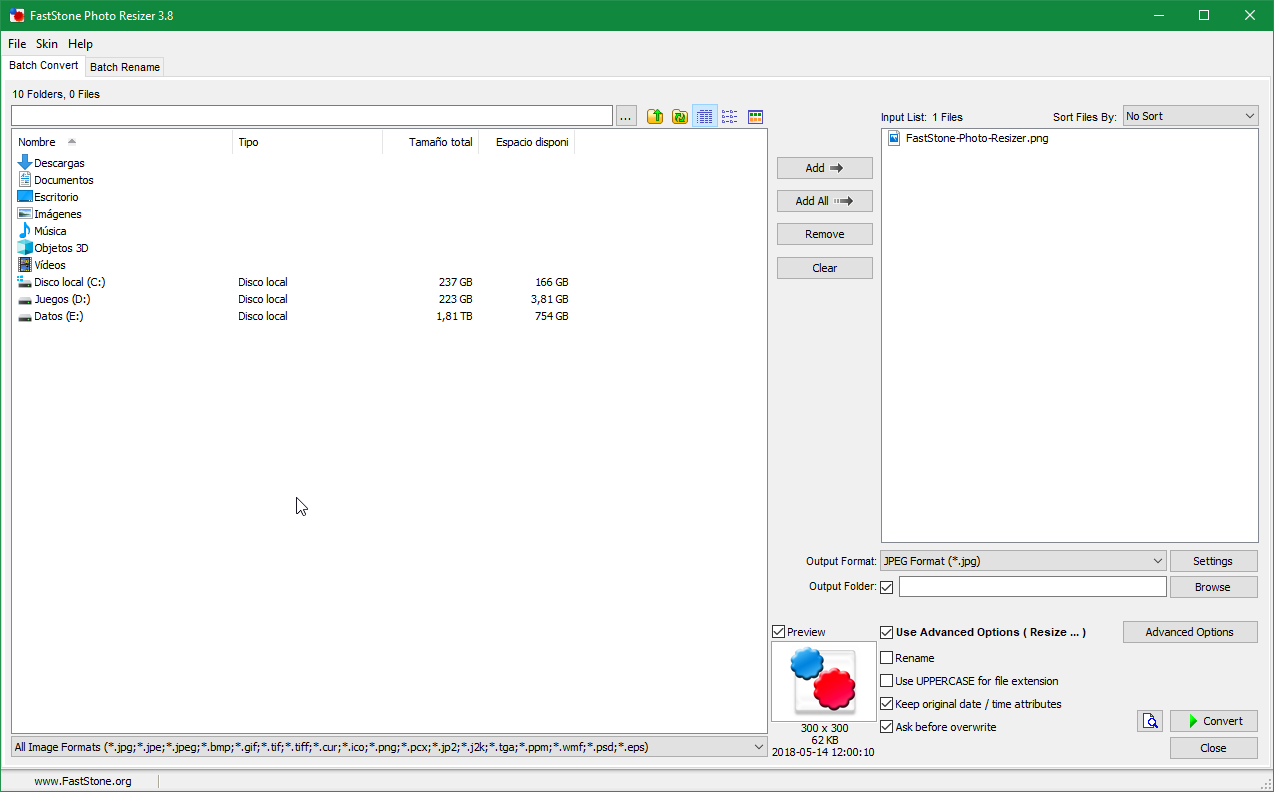
Task: Select the Disco local (C:) drive
Action: (x=69, y=282)
